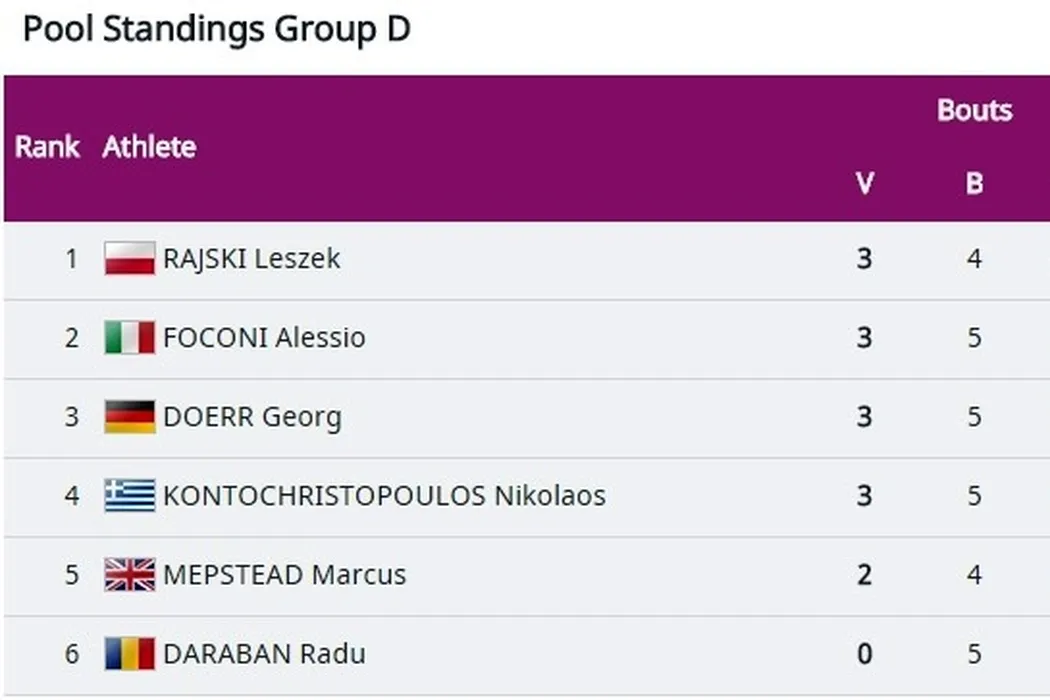
Task: Open KONTOCHRISTOPOULOS Nikolaos profile
Action: 384,496
